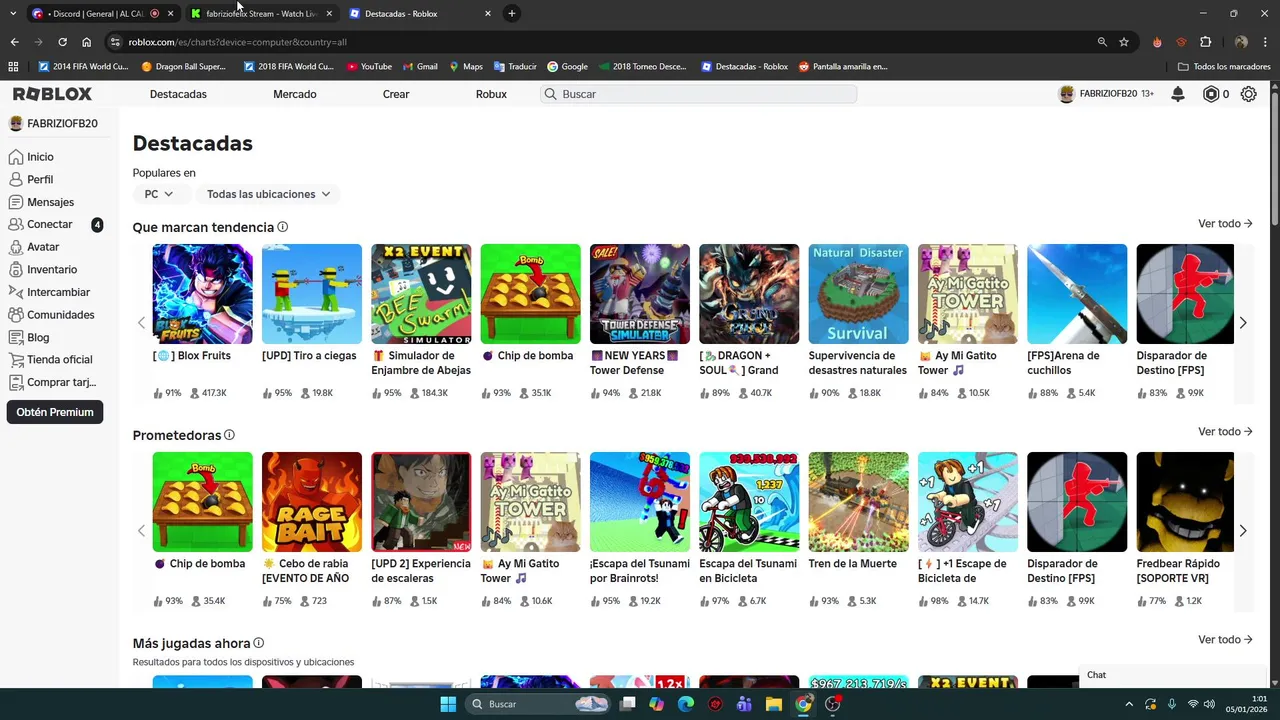Open the Roblox settings gear
1280x720 pixels.
[1249, 94]
